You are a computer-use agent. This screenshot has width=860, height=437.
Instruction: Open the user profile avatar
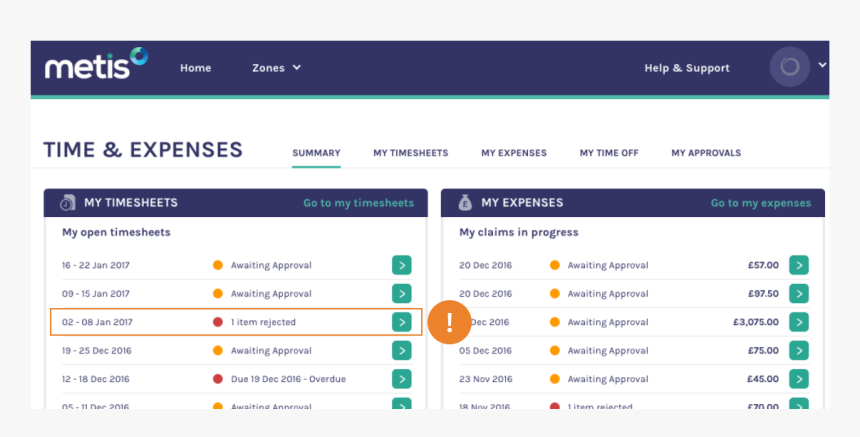[790, 67]
